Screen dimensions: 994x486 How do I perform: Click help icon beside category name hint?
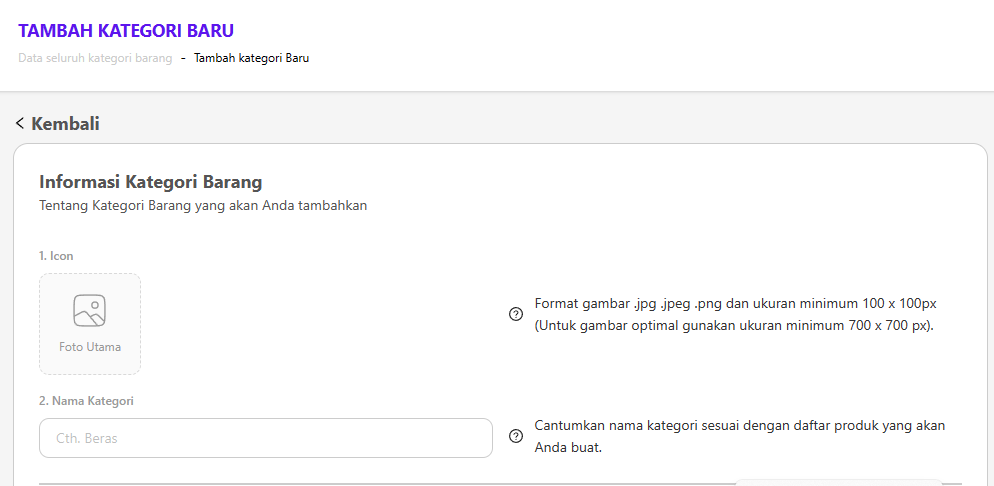(x=516, y=436)
